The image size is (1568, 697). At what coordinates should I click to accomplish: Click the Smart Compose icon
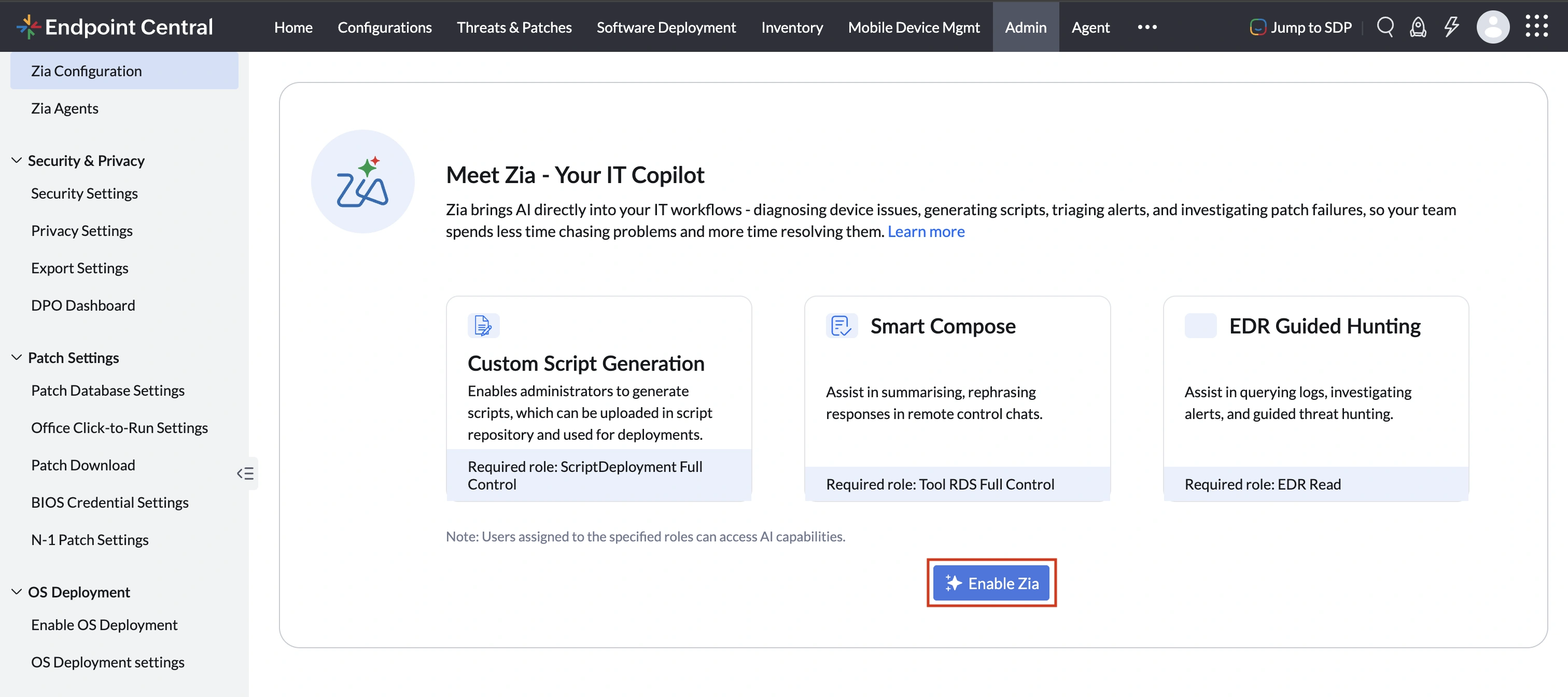point(841,326)
